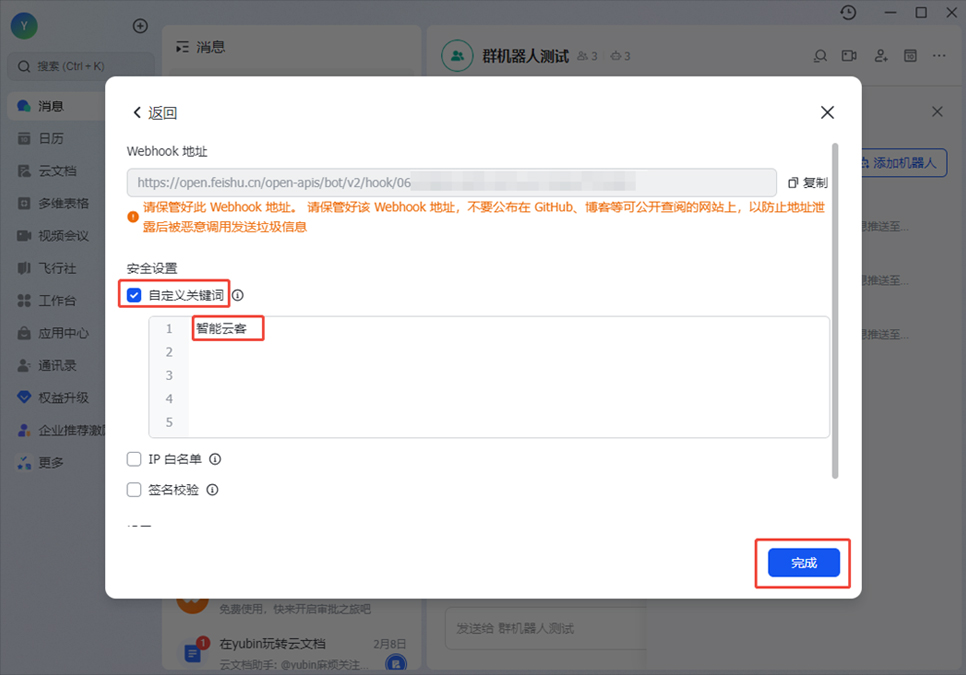966x675 pixels.
Task: Click the bot count 3 in group header
Action: click(620, 56)
